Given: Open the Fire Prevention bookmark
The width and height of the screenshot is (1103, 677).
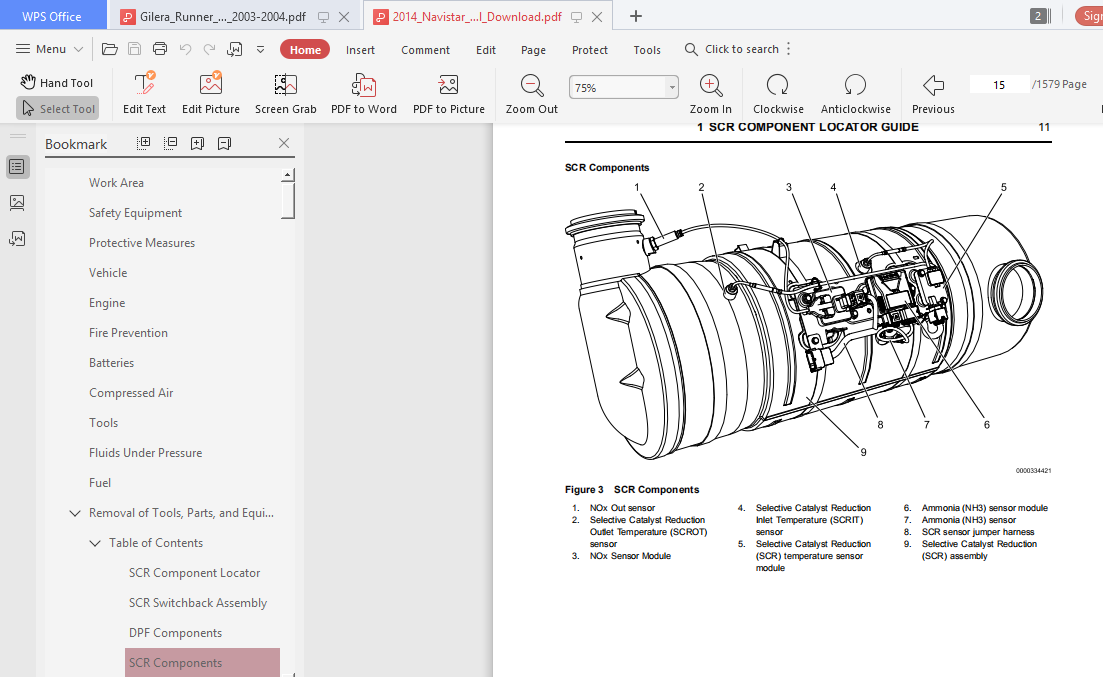Looking at the screenshot, I should pyautogui.click(x=128, y=333).
